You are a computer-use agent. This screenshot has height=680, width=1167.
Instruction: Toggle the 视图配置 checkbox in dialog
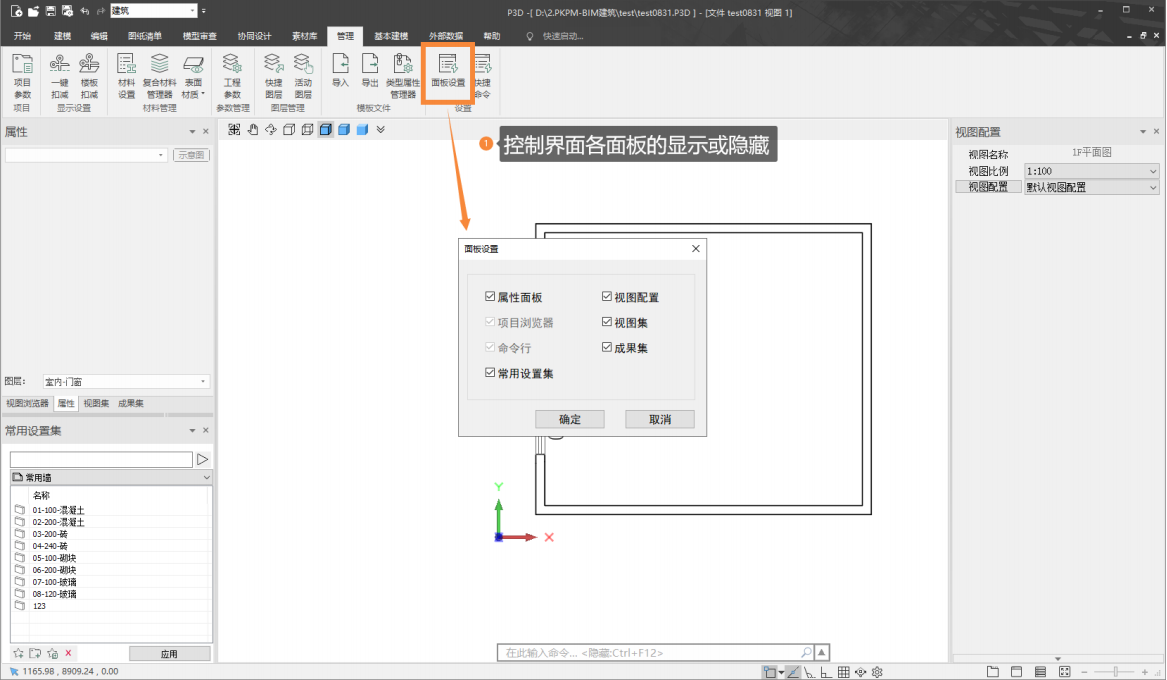pyautogui.click(x=607, y=297)
